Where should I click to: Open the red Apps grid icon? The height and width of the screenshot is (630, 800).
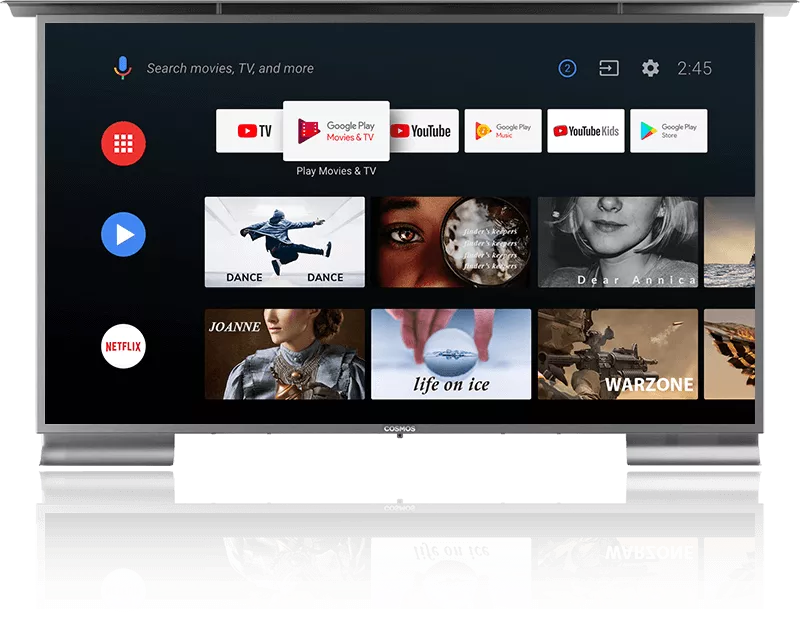pyautogui.click(x=123, y=143)
